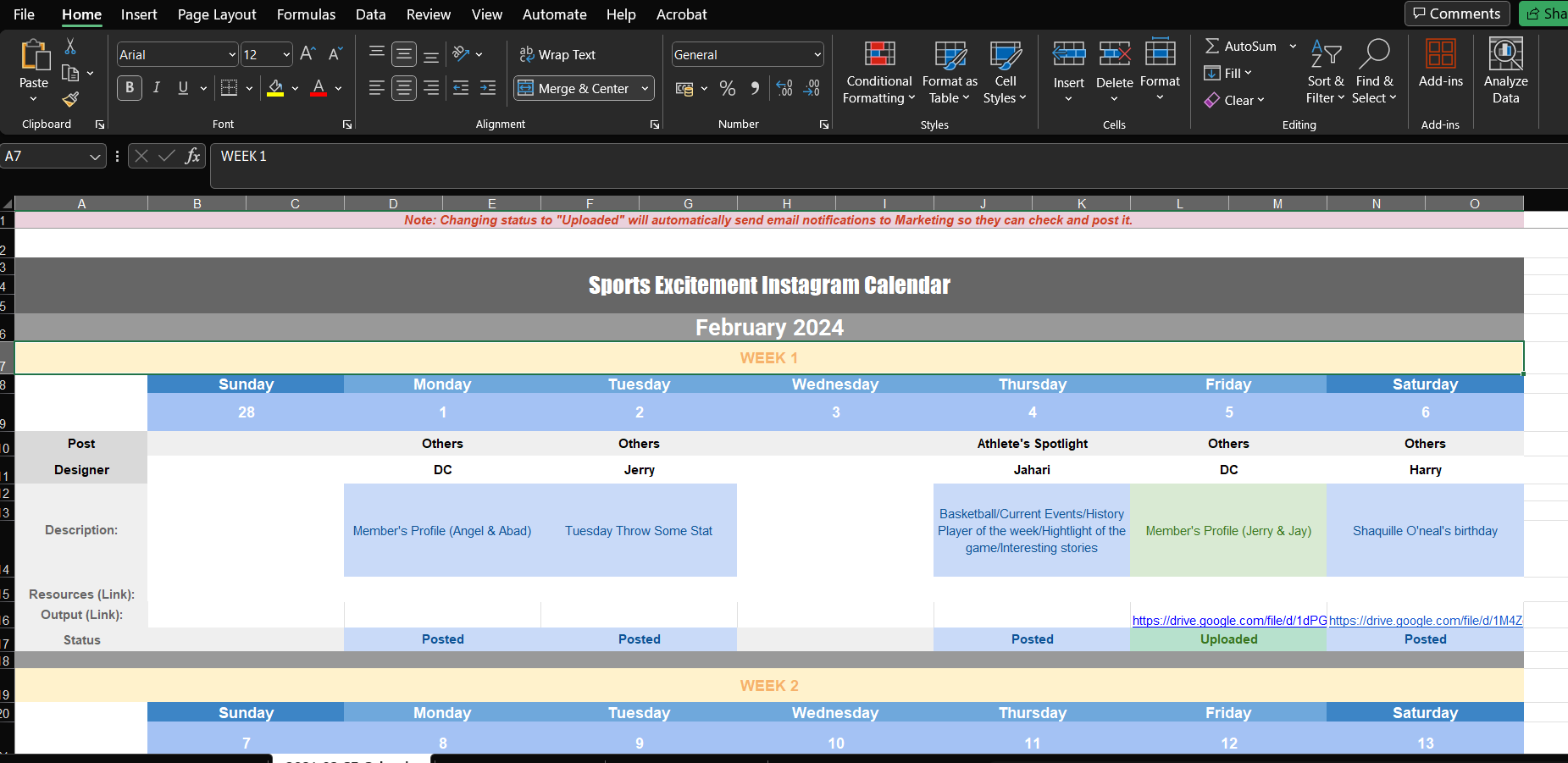Select column D header
The image size is (1568, 763).
[x=393, y=204]
